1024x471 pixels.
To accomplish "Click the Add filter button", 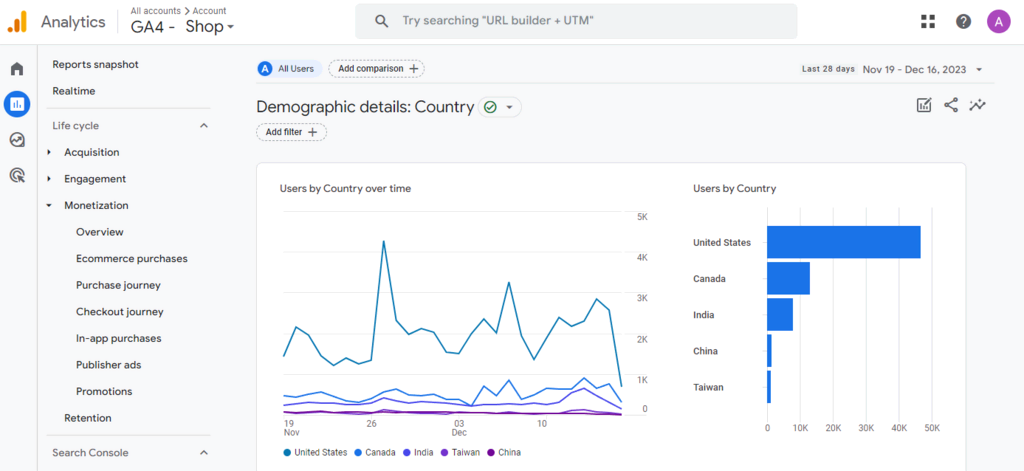I will point(291,132).
